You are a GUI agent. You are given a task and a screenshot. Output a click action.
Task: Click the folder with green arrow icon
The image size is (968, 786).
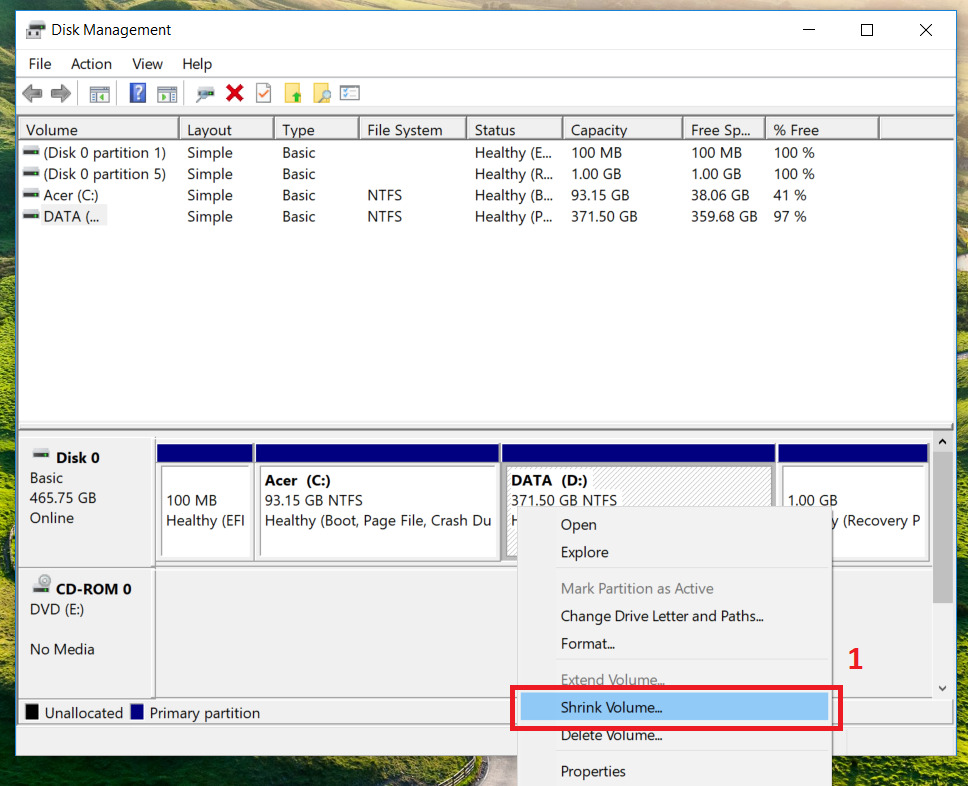(293, 93)
